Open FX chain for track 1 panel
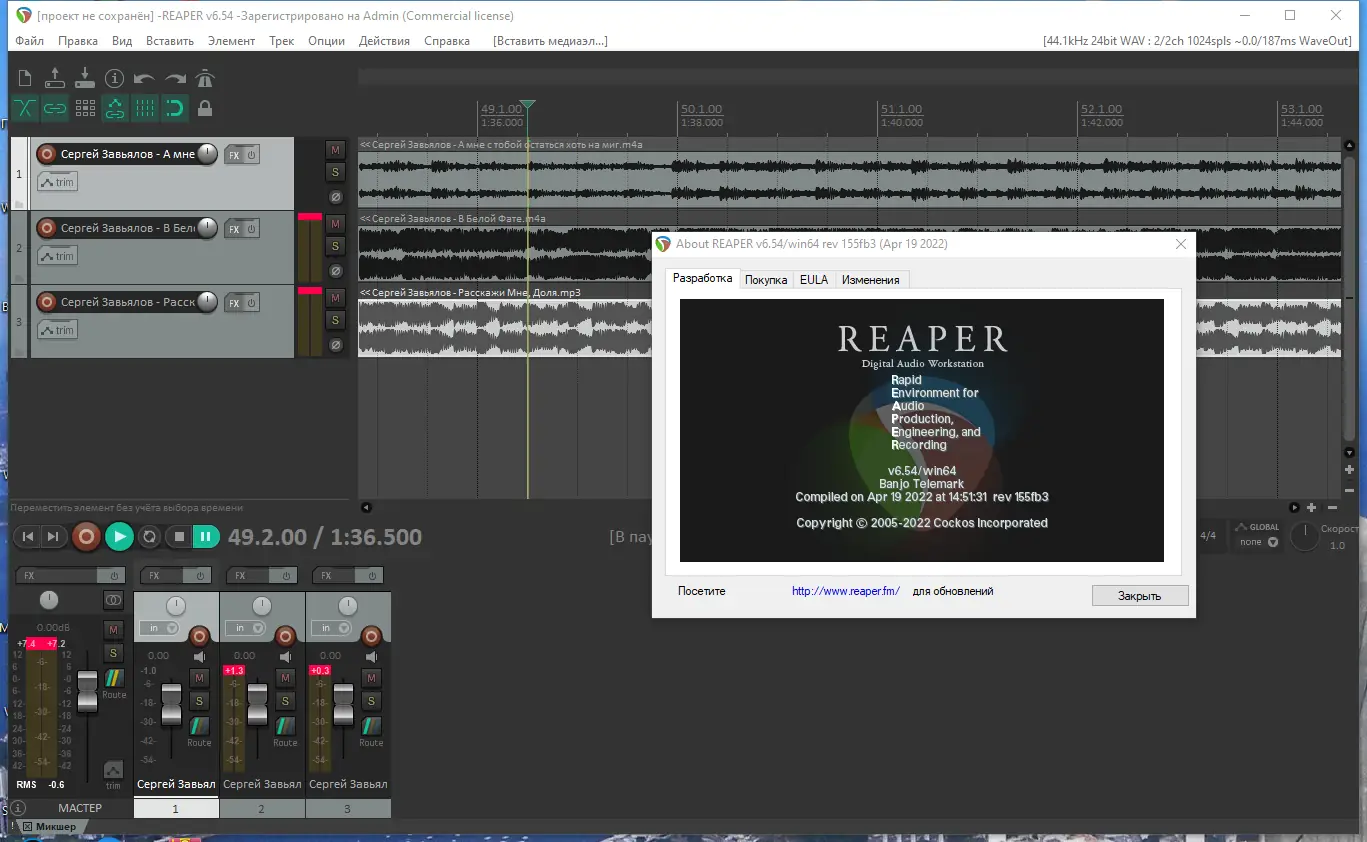This screenshot has height=842, width=1367. tap(234, 155)
